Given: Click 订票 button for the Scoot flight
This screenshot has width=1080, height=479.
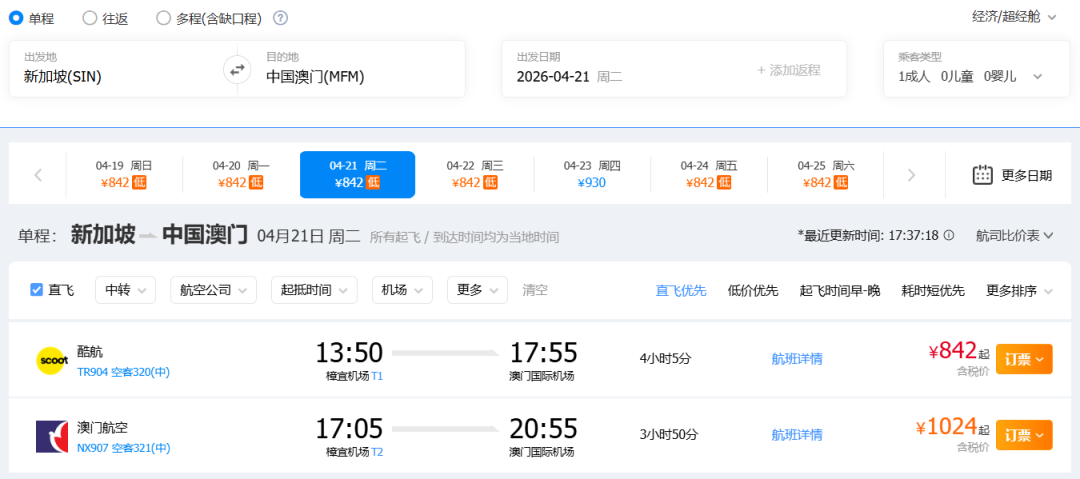Looking at the screenshot, I should point(1023,358).
